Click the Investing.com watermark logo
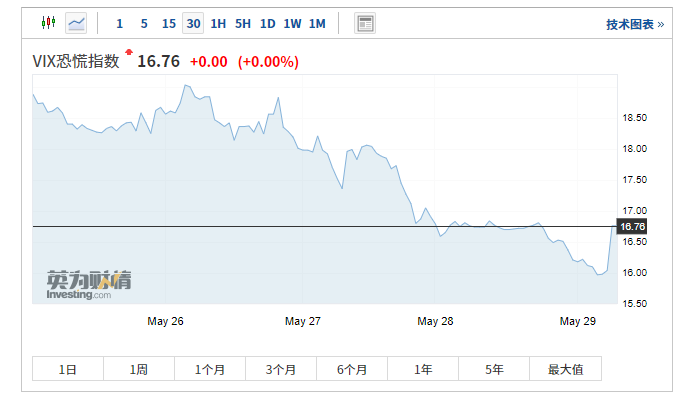This screenshot has height=412, width=684. point(88,283)
